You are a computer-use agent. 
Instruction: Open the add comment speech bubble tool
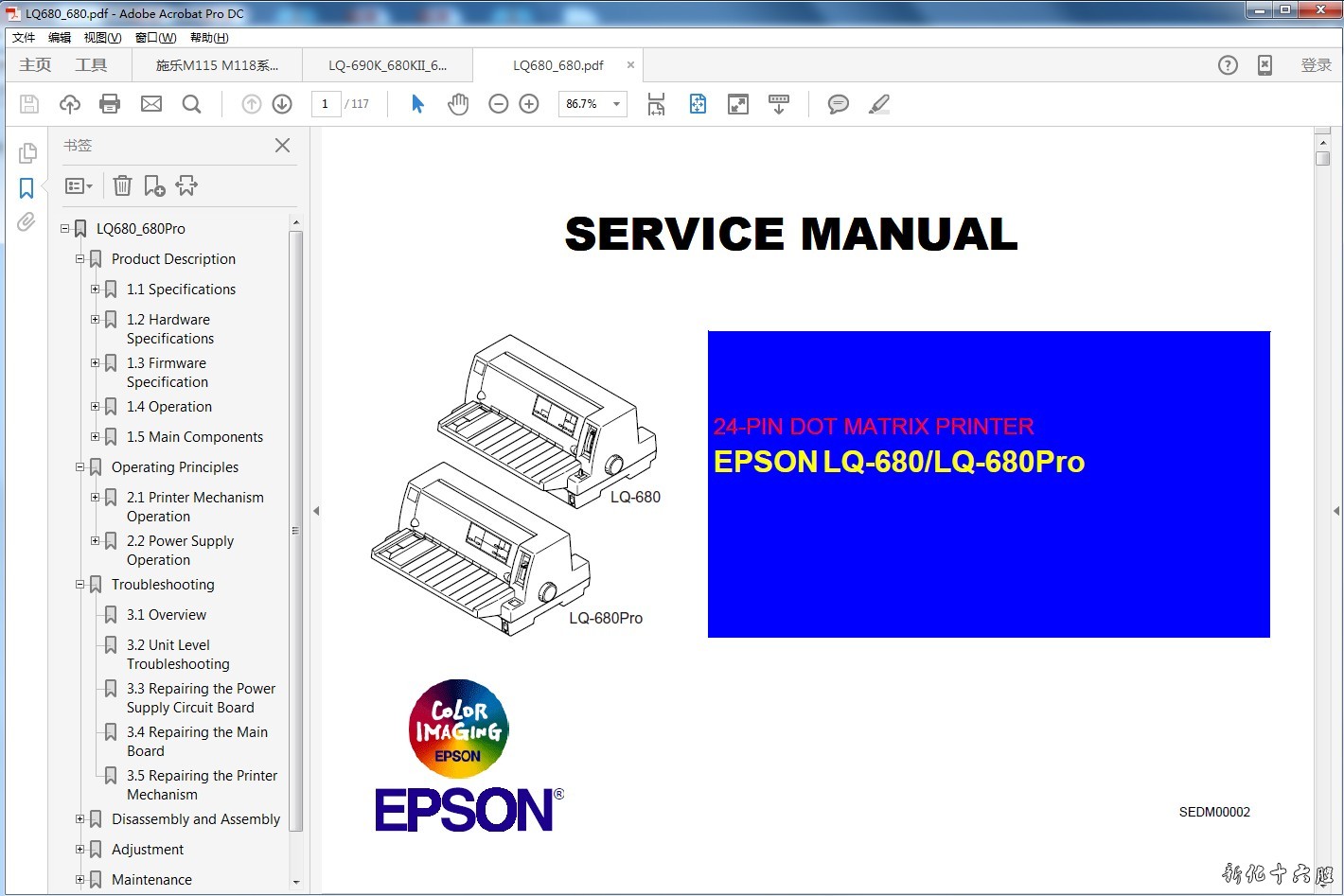(x=838, y=104)
